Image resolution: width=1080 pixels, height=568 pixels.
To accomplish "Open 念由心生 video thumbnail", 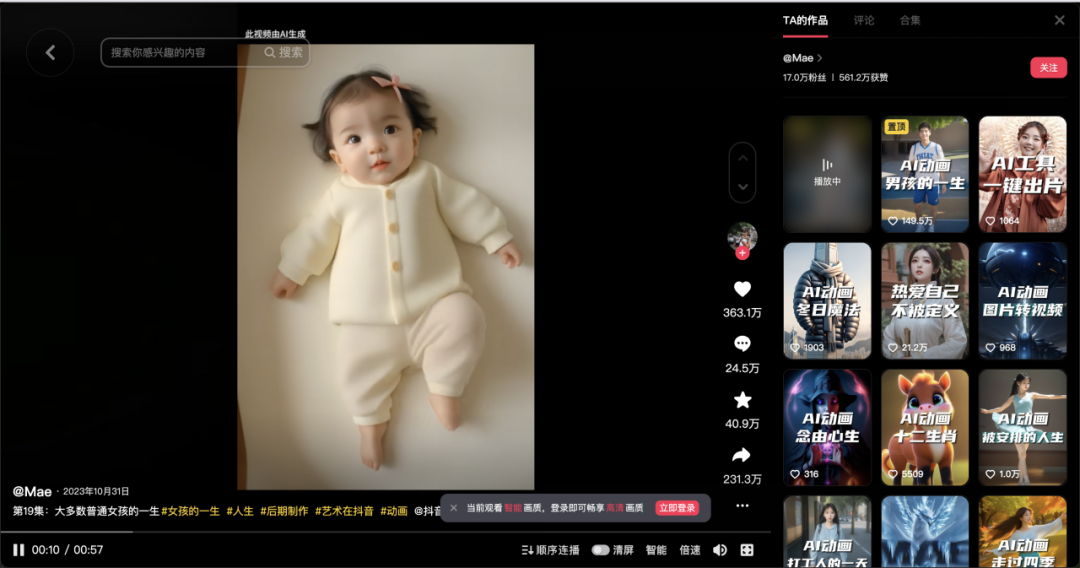I will tap(827, 428).
